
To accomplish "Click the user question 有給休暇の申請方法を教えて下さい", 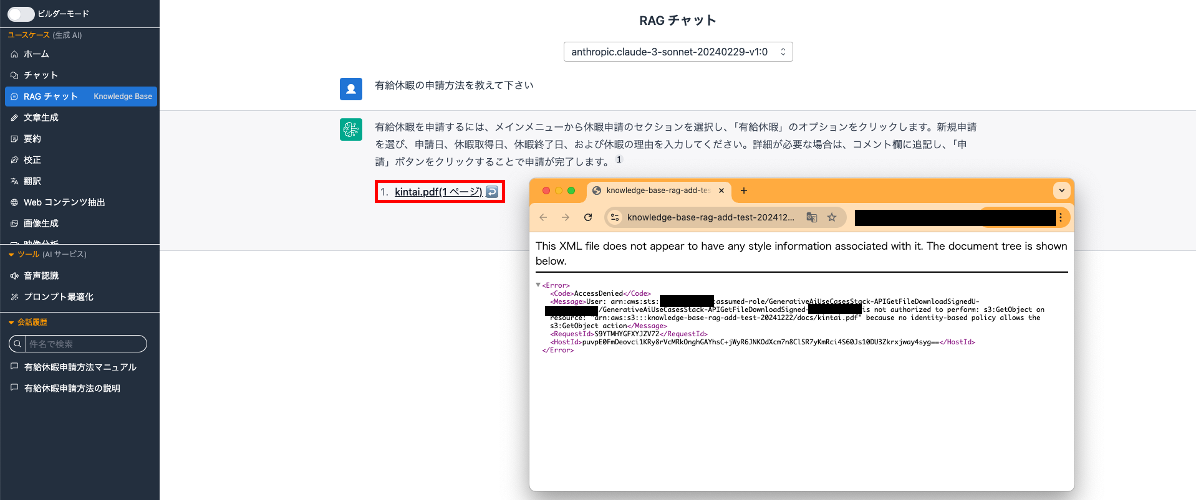I will pyautogui.click(x=453, y=85).
